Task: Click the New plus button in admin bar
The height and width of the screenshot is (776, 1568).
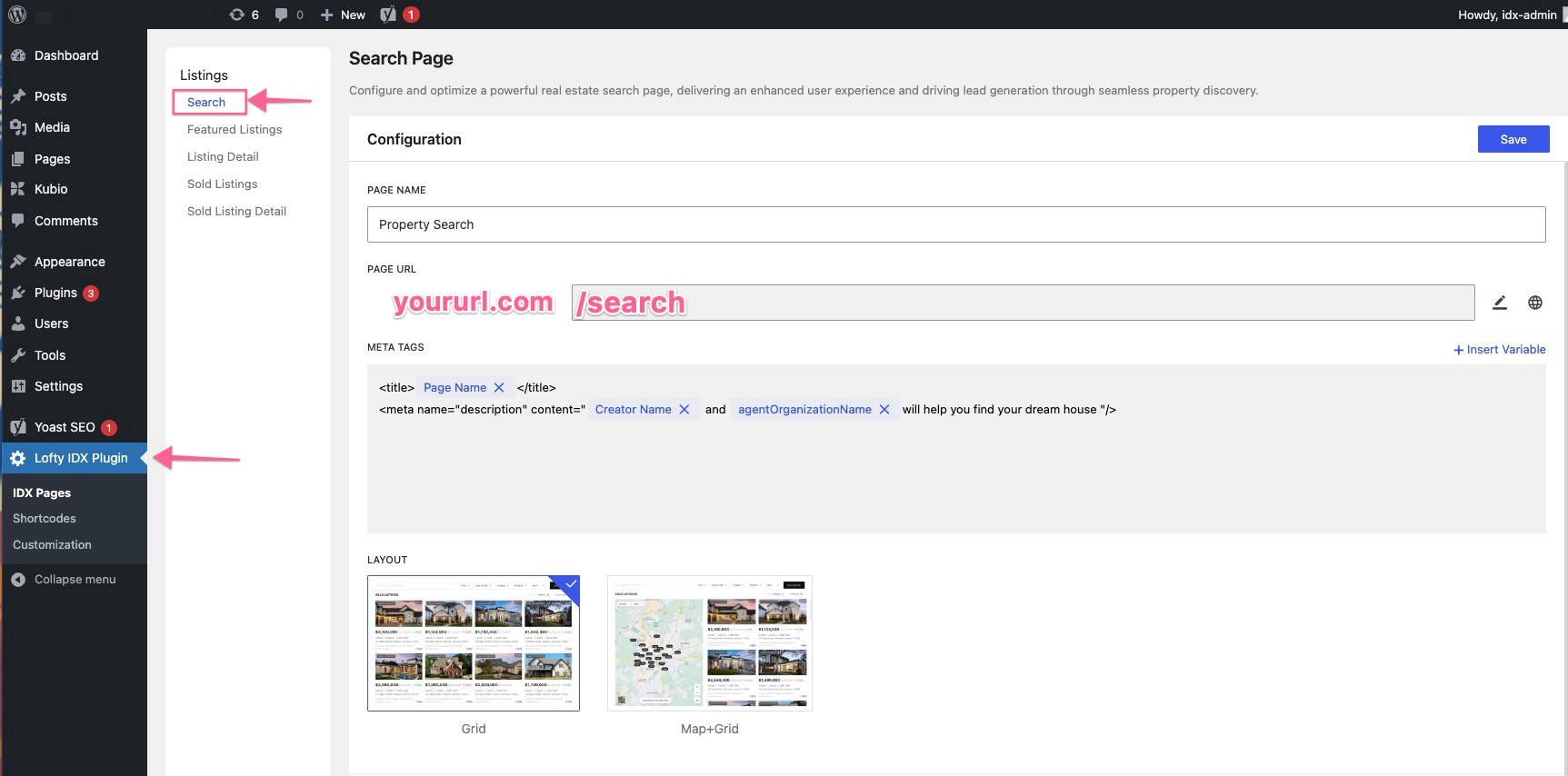Action: click(343, 15)
